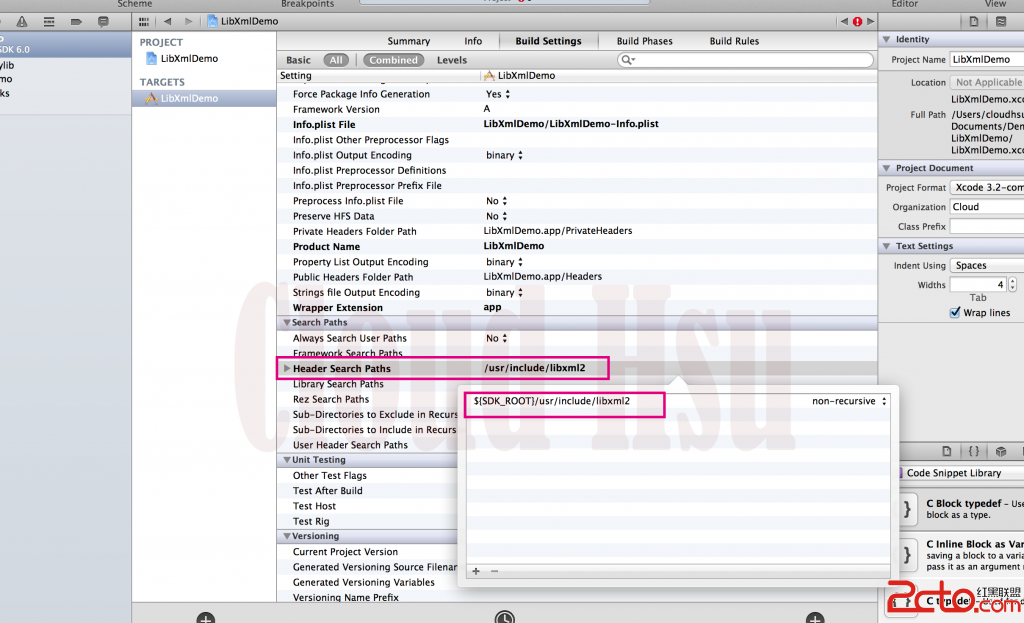Viewport: 1024px width, 623px height.
Task: Go forward with the right arrow
Action: [x=189, y=22]
